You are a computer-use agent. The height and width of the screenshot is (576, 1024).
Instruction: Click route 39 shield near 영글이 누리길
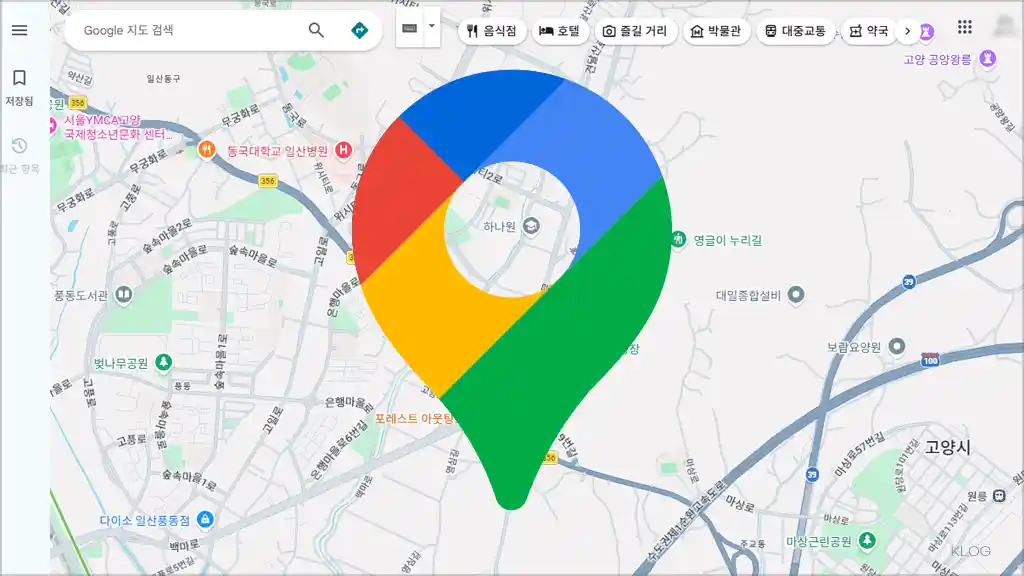908,281
